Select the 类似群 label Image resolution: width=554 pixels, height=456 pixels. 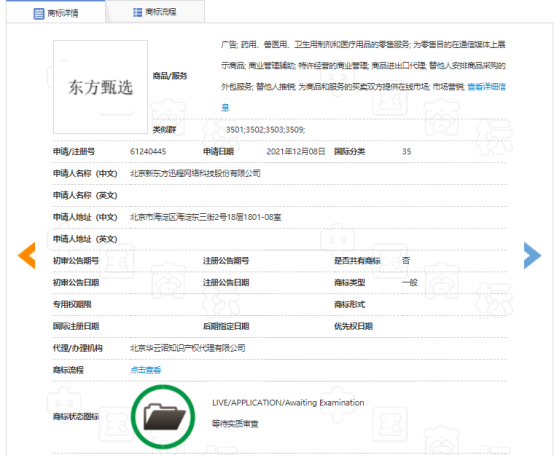point(164,130)
